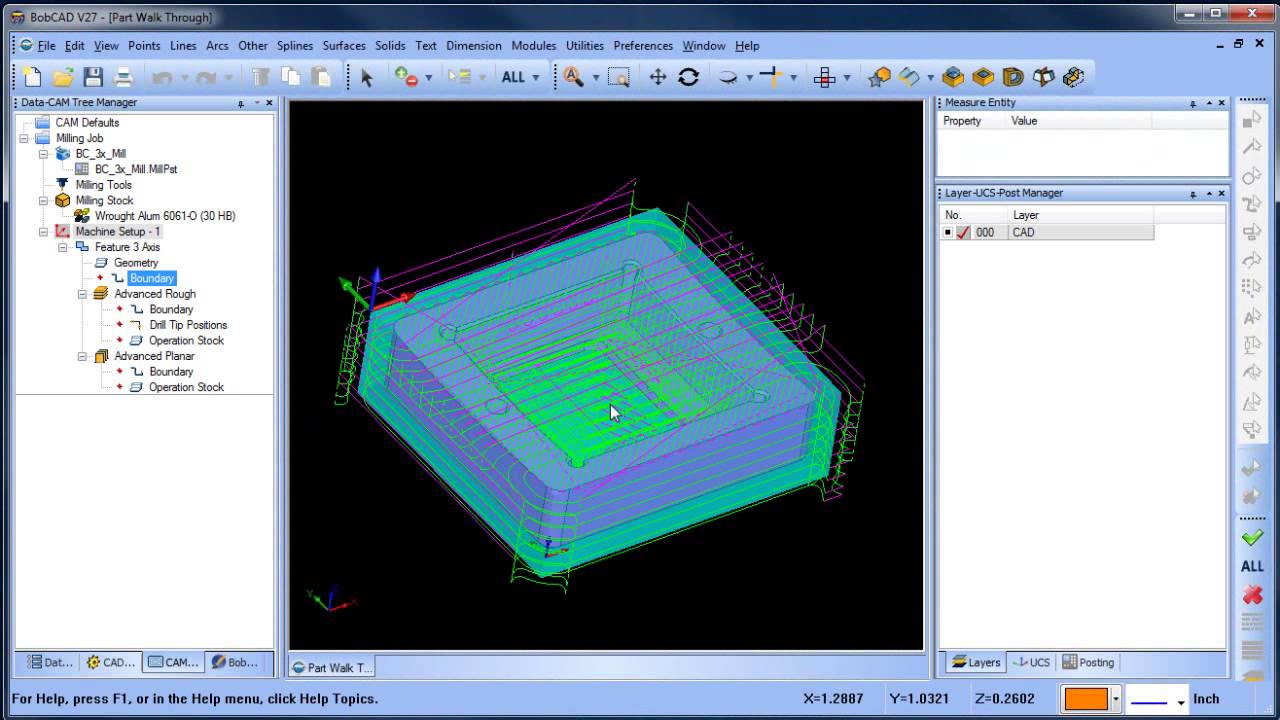Viewport: 1280px width, 720px height.
Task: Click the Save floppy disk icon
Action: click(x=93, y=77)
